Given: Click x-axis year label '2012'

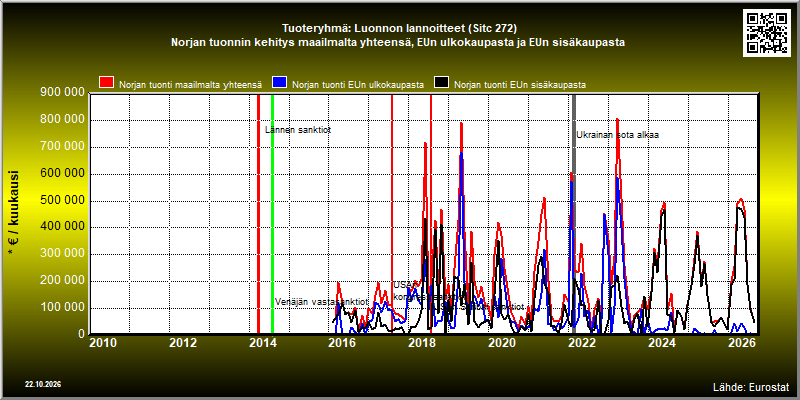Looking at the screenshot, I should [183, 343].
